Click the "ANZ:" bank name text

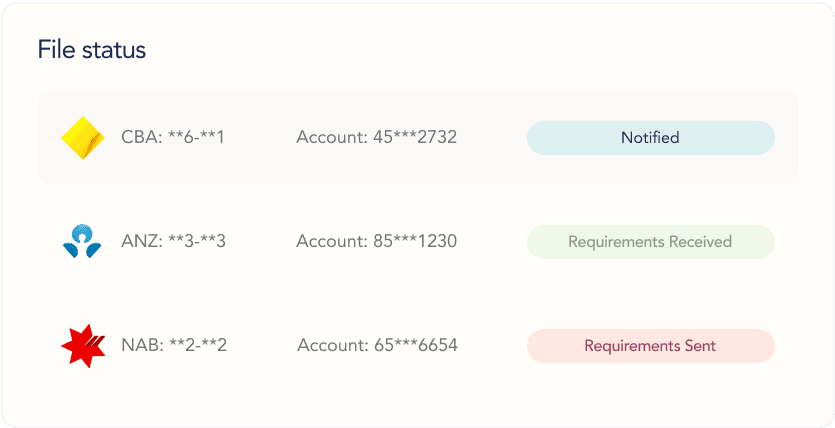(141, 242)
